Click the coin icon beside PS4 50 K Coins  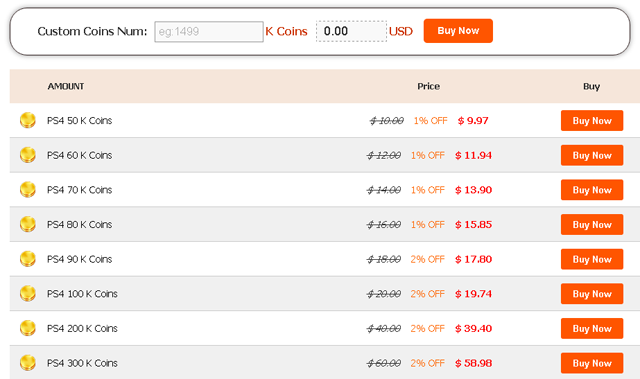[x=28, y=120]
